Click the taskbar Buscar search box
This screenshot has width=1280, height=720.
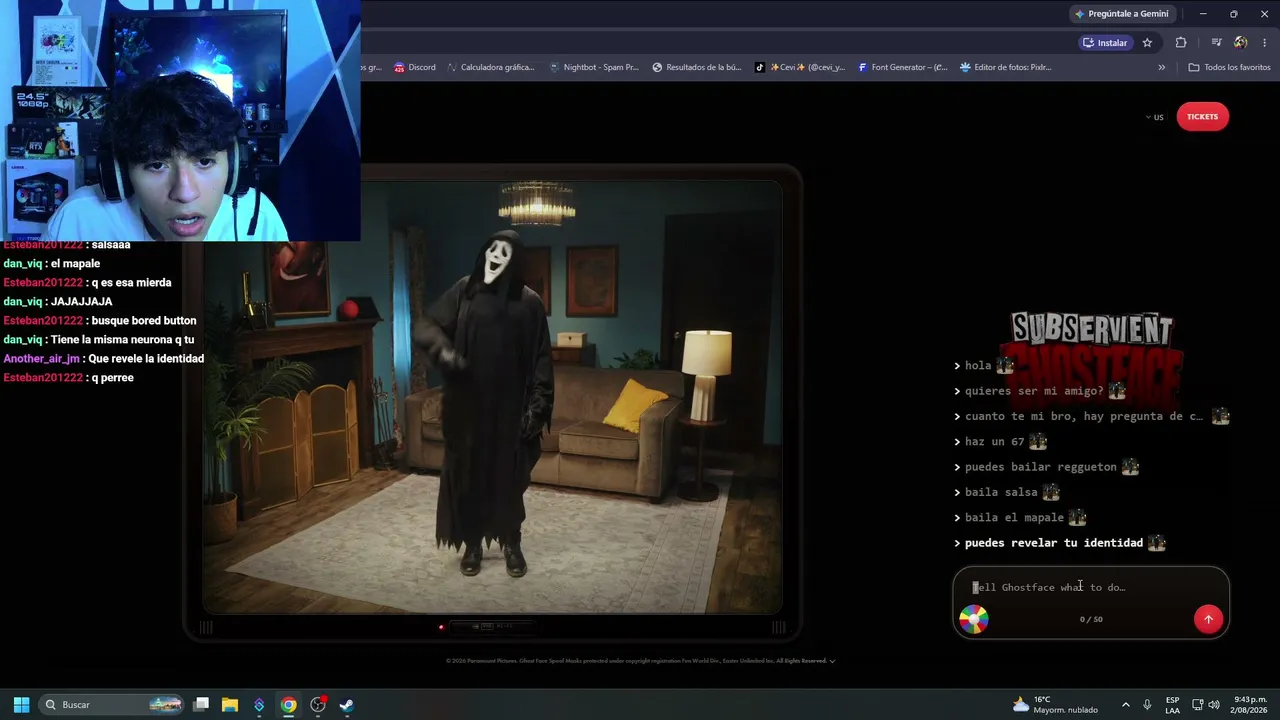click(x=112, y=705)
